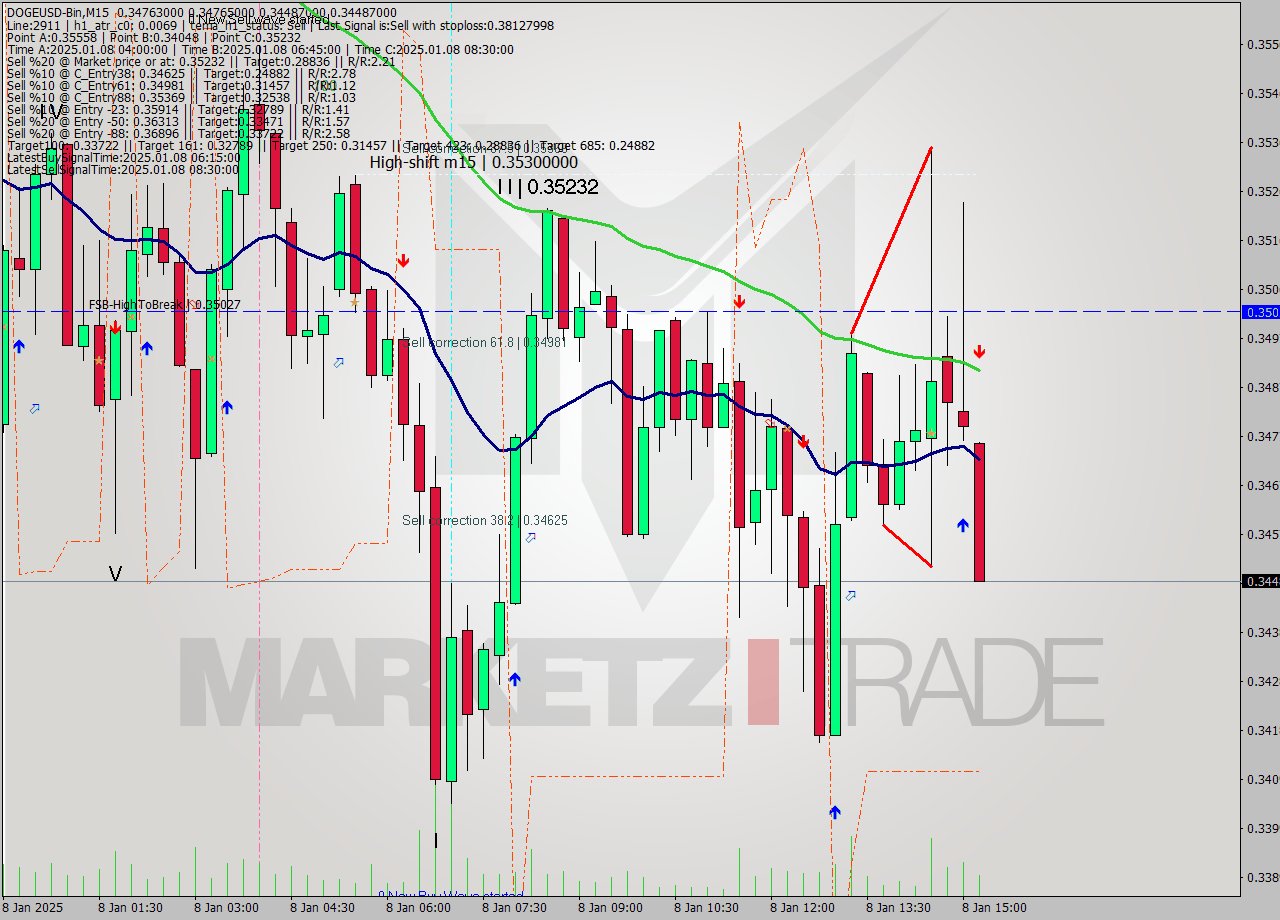Click the 0.338 price axis label
Viewport: 1280px width, 920px height.
click(1263, 877)
